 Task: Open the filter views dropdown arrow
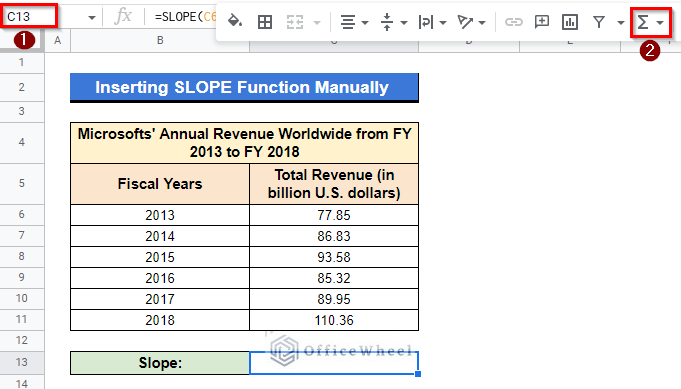621,23
